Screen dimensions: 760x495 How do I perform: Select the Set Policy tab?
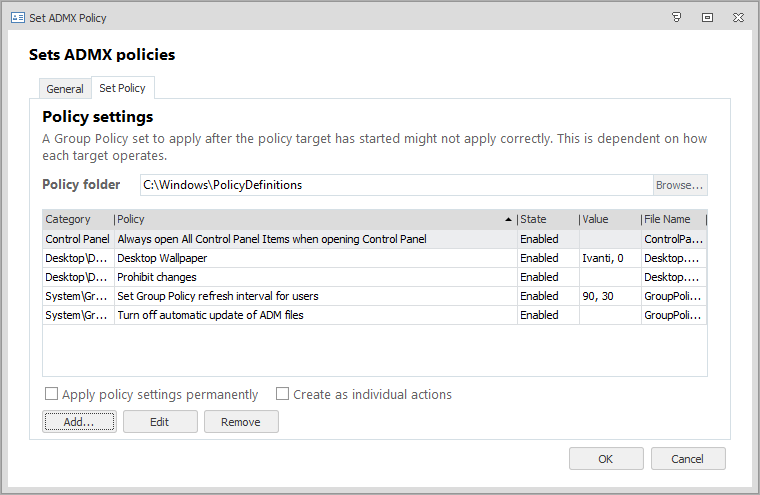coord(122,88)
